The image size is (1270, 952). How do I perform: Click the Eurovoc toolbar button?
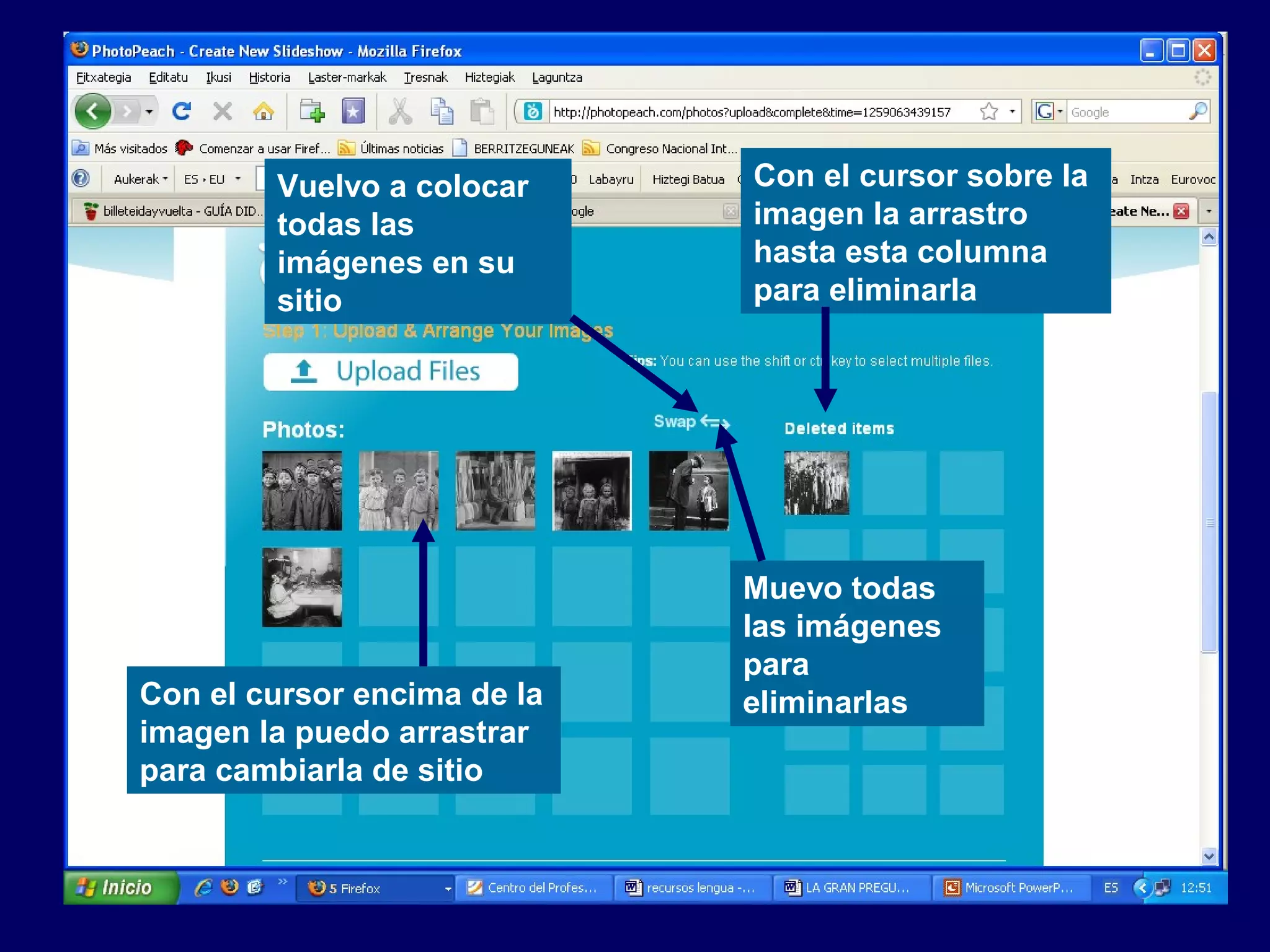point(1192,179)
